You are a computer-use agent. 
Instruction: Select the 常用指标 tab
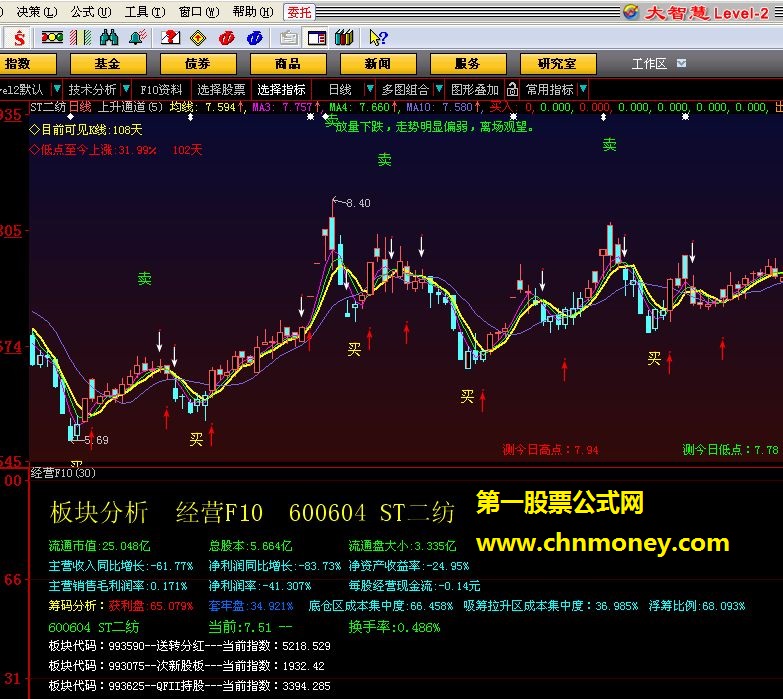549,90
